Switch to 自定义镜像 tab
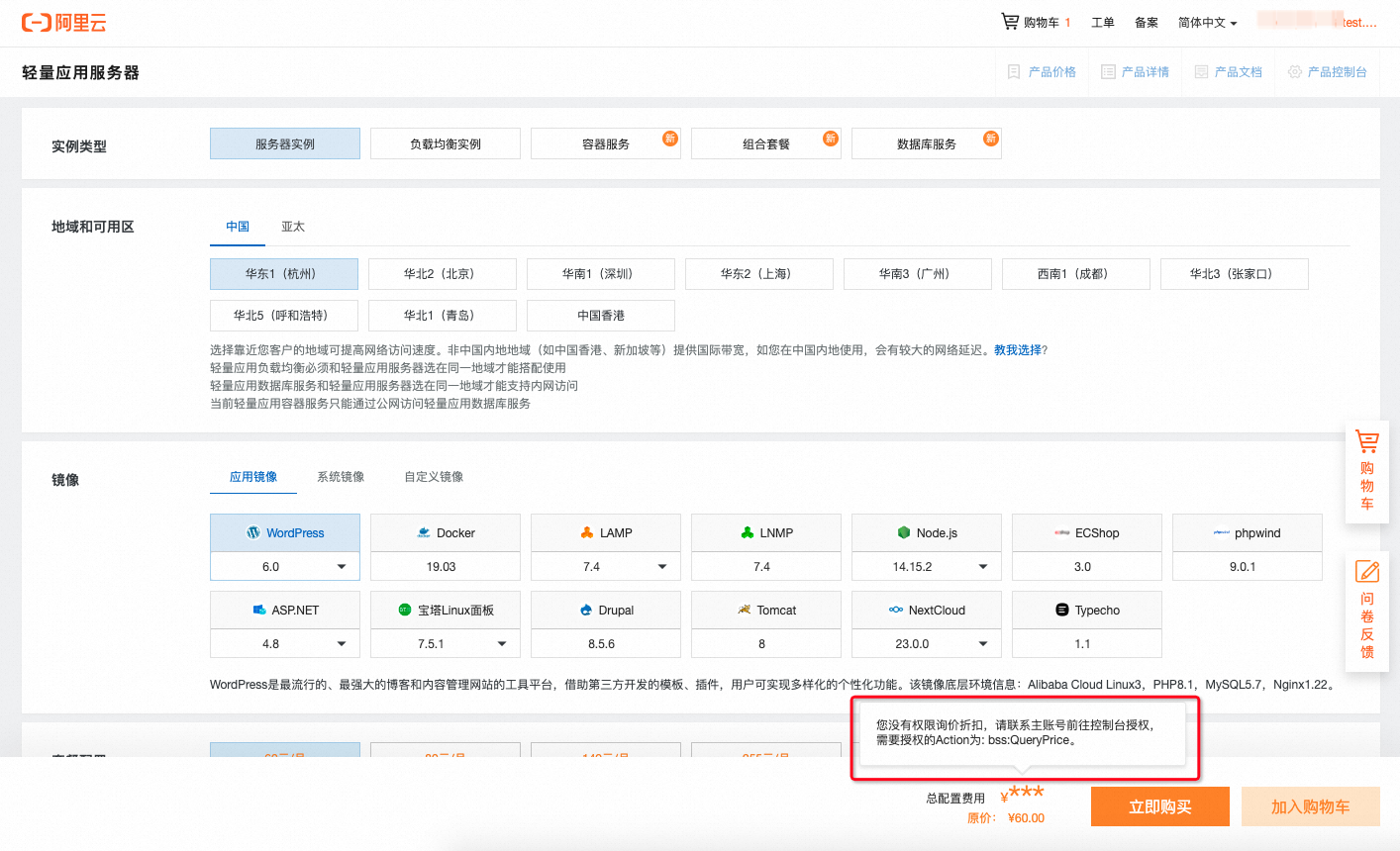 click(x=434, y=477)
